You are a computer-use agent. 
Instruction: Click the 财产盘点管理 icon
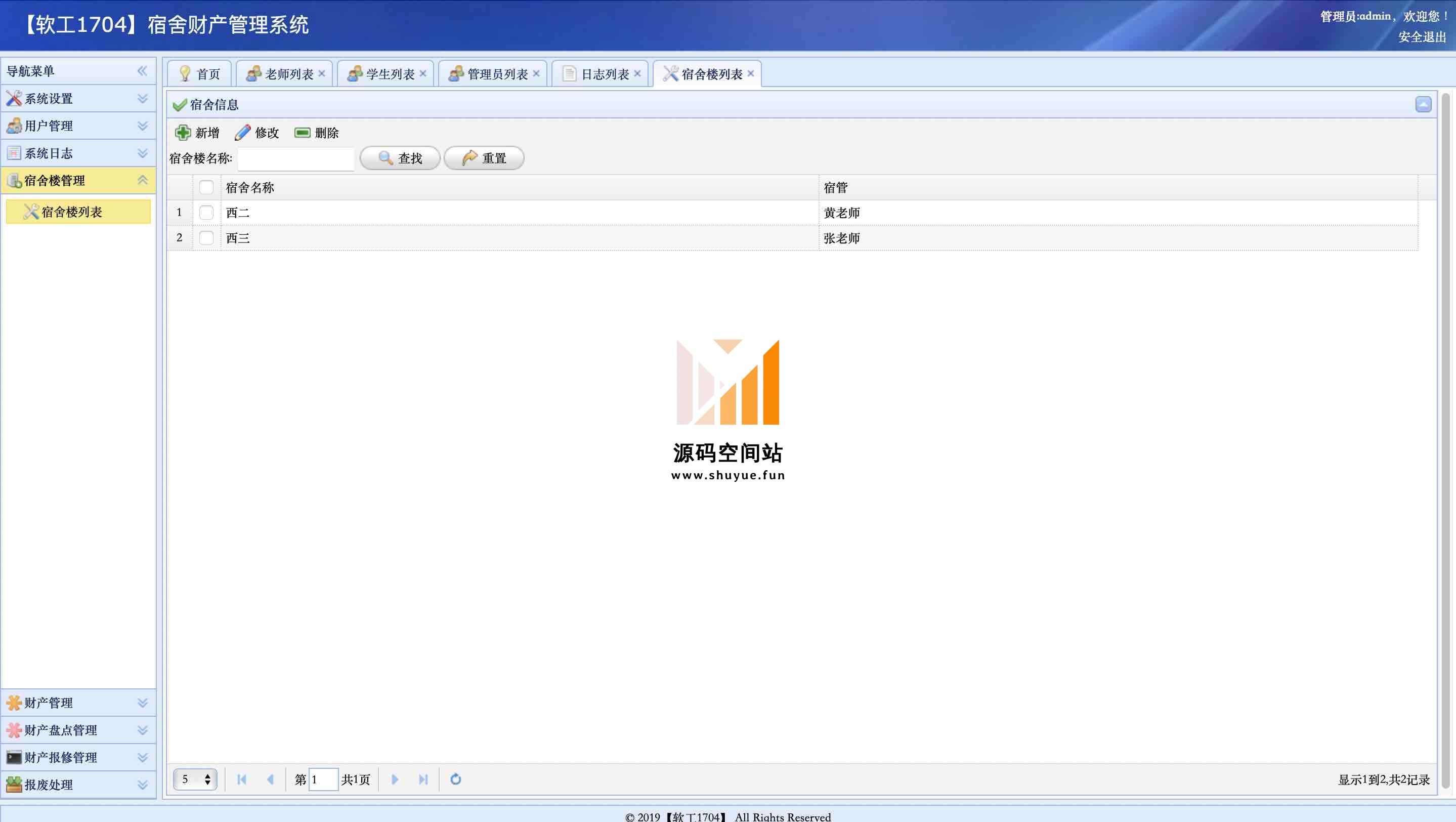click(14, 730)
